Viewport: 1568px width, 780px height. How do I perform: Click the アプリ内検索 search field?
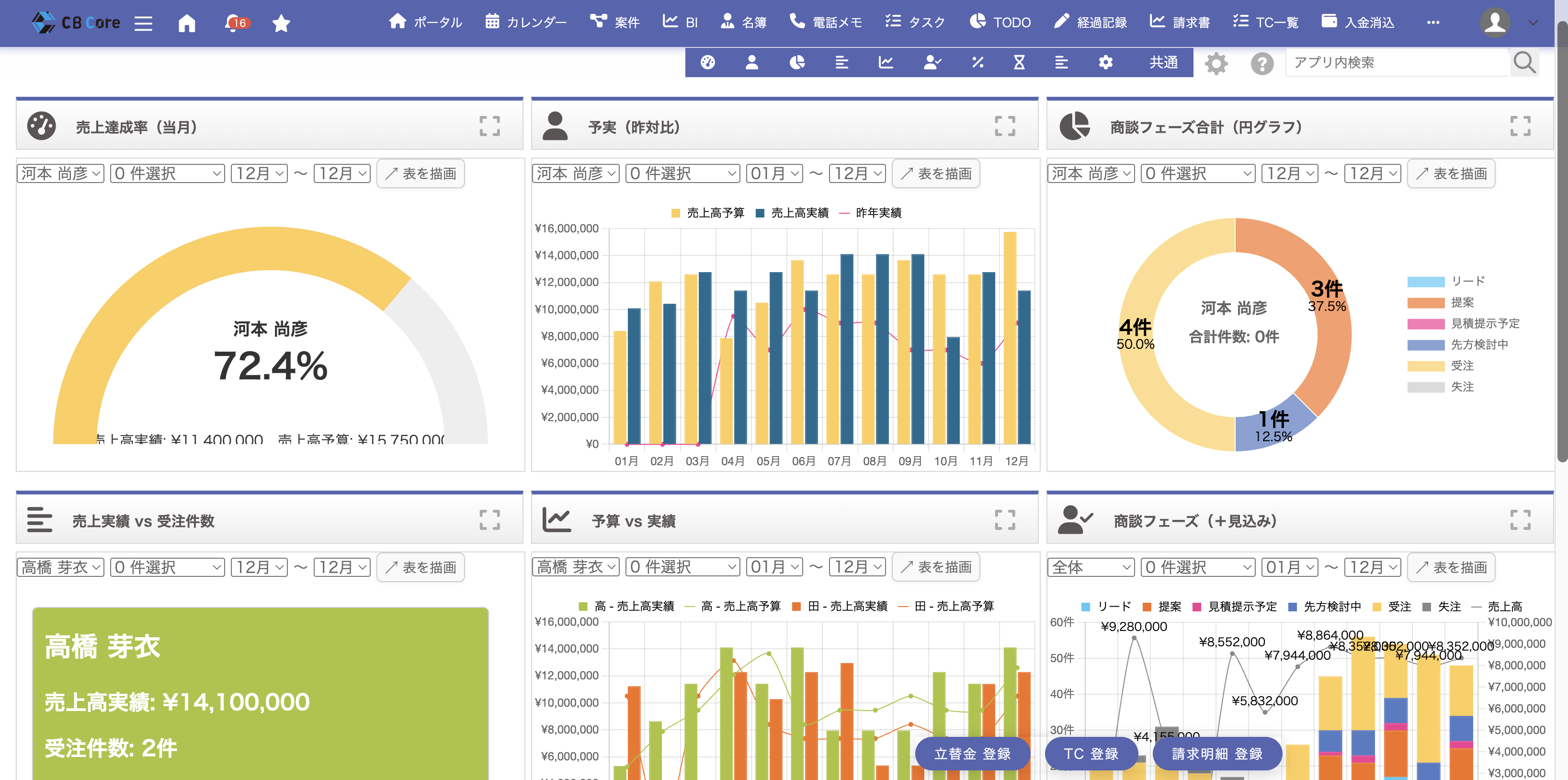click(x=1397, y=63)
